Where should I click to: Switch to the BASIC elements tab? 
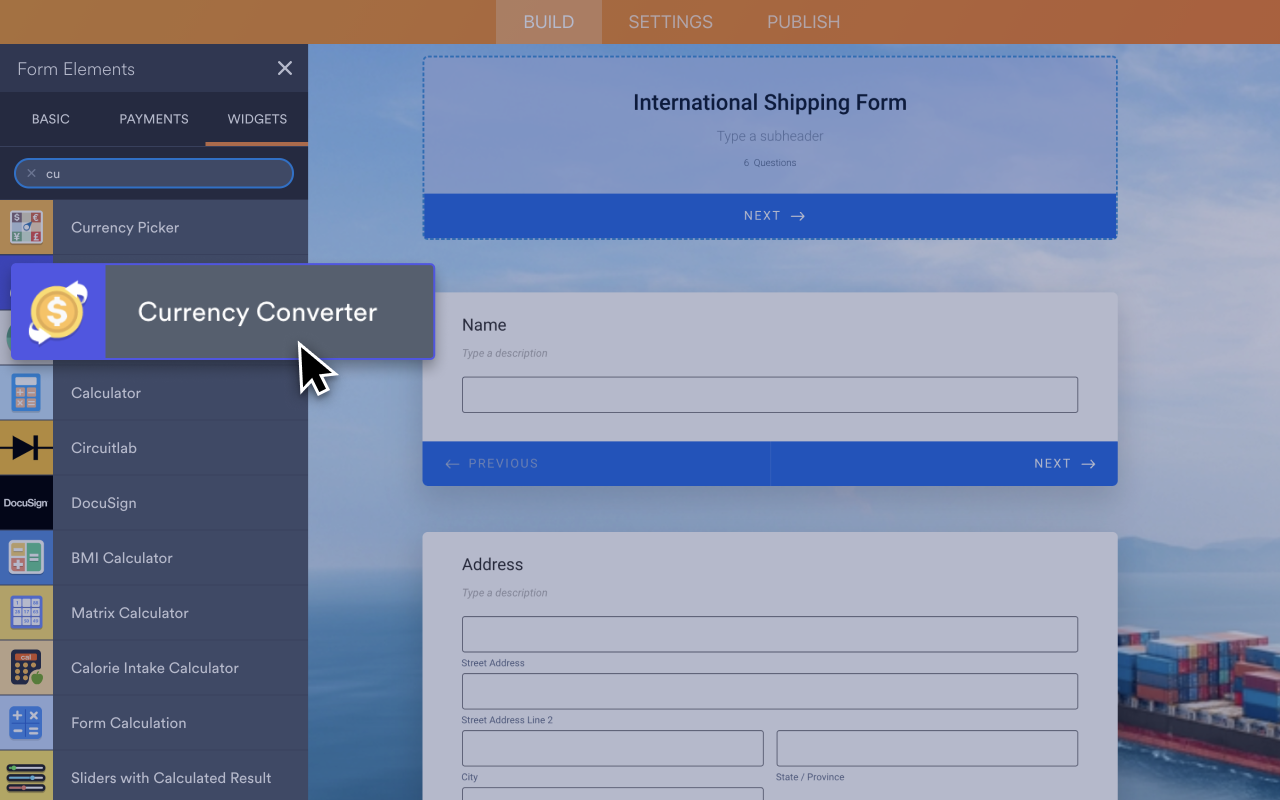50,119
